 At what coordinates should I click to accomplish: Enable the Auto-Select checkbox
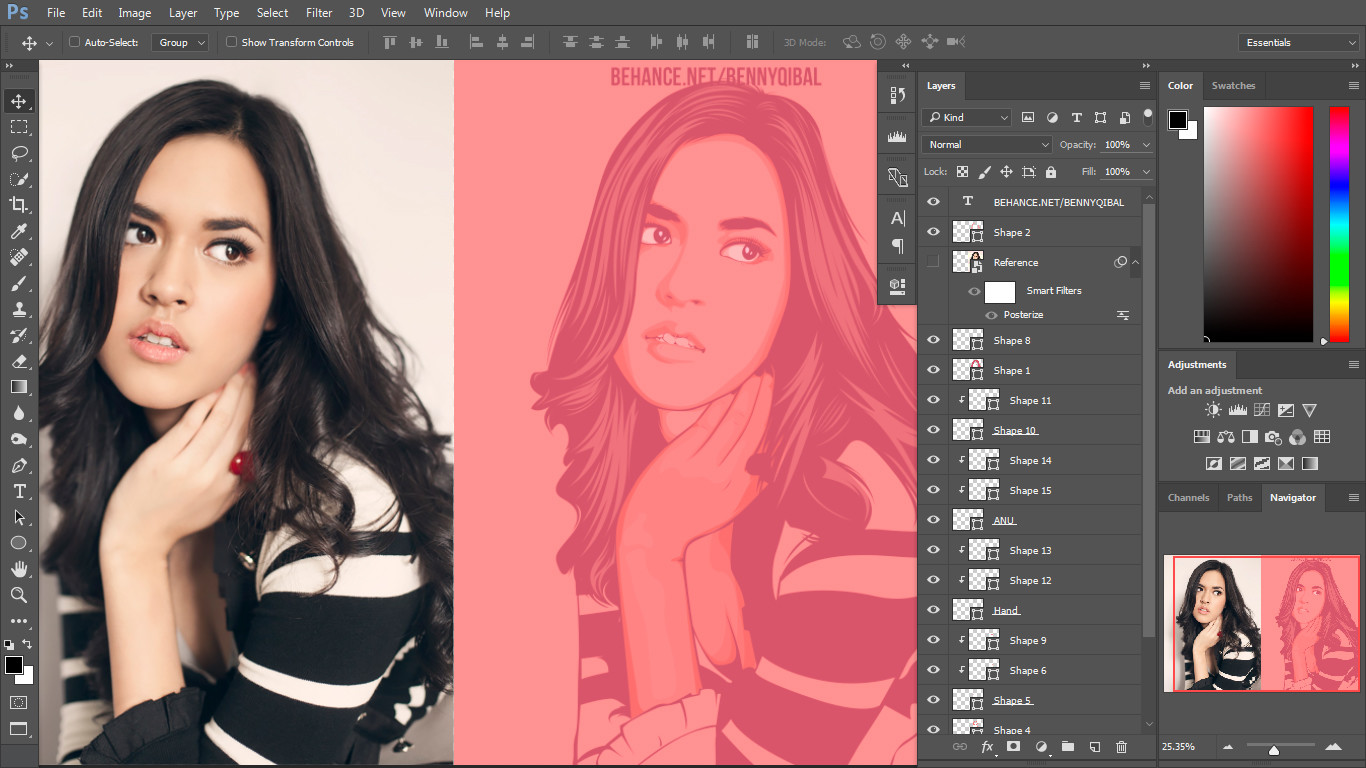(x=74, y=42)
